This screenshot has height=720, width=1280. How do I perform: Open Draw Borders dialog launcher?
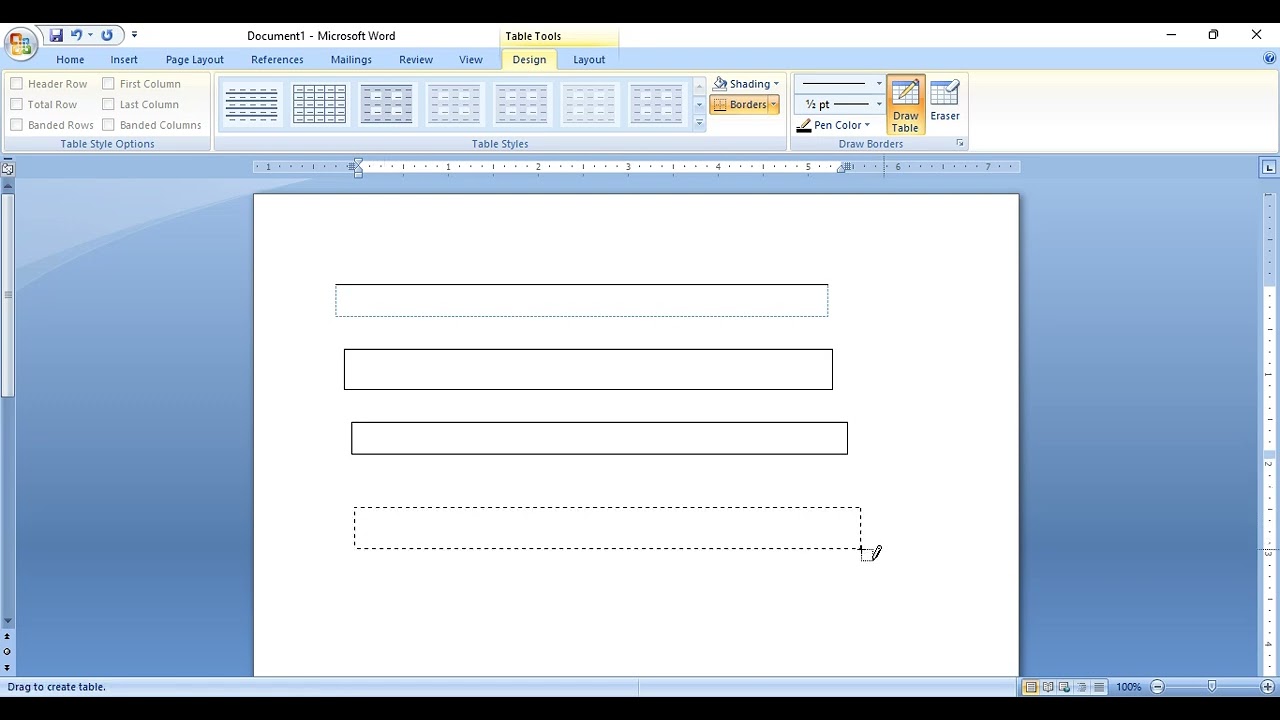point(960,144)
